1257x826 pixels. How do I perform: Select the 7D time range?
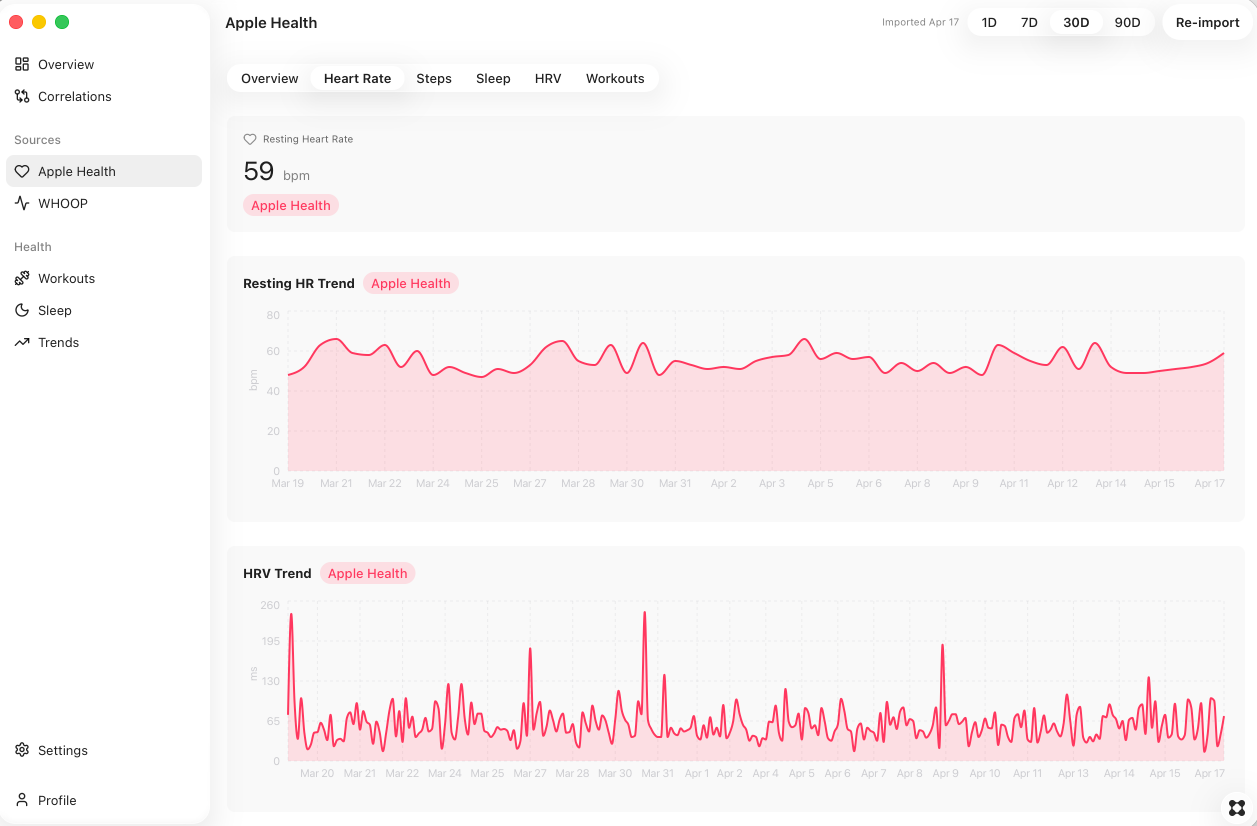[x=1029, y=23]
